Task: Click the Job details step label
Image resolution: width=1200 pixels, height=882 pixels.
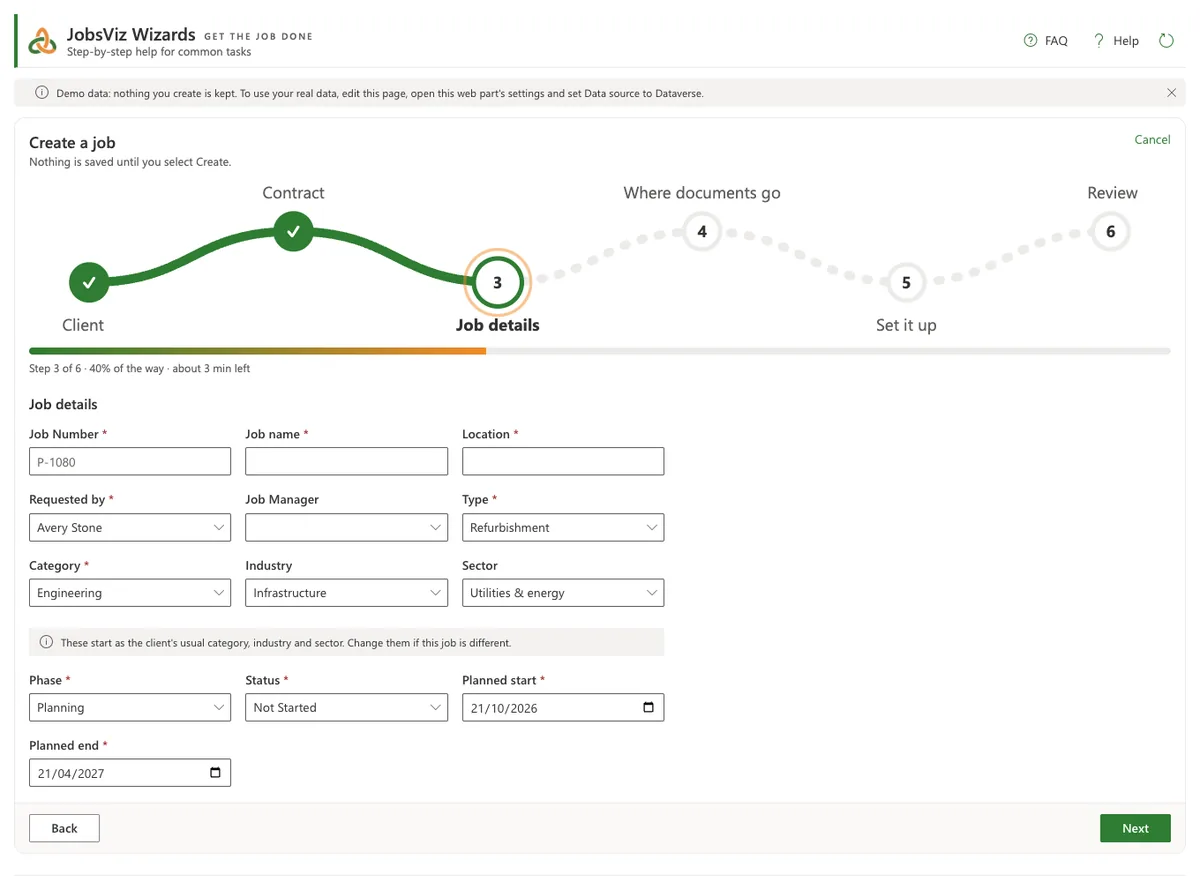Action: coord(497,325)
